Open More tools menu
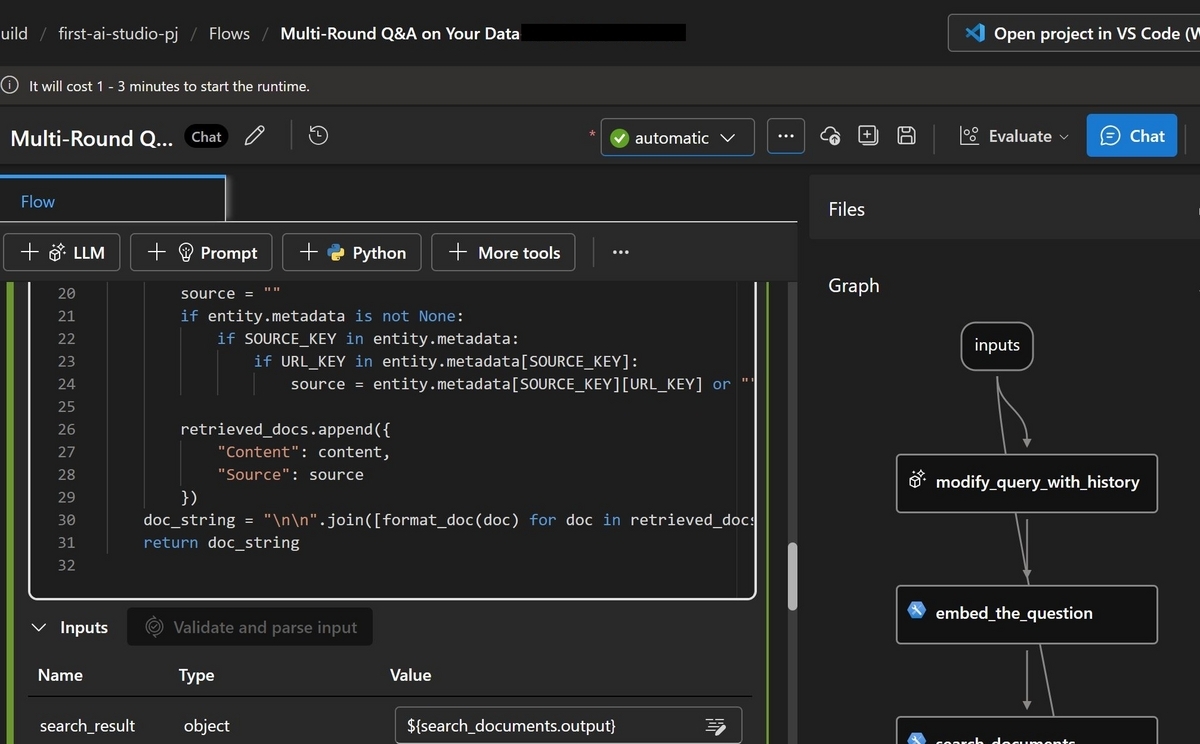 coord(504,252)
